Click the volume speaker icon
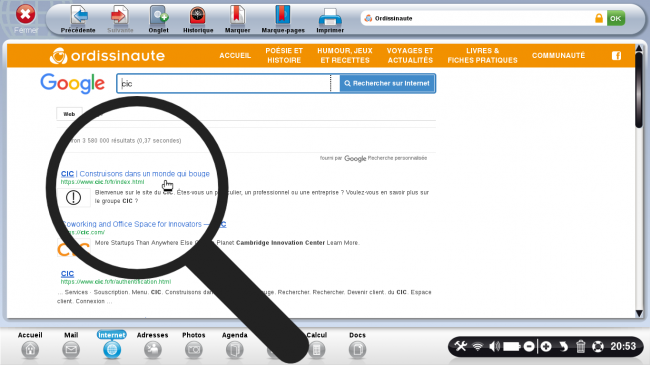Viewport: 650px width, 365px height. [x=494, y=346]
